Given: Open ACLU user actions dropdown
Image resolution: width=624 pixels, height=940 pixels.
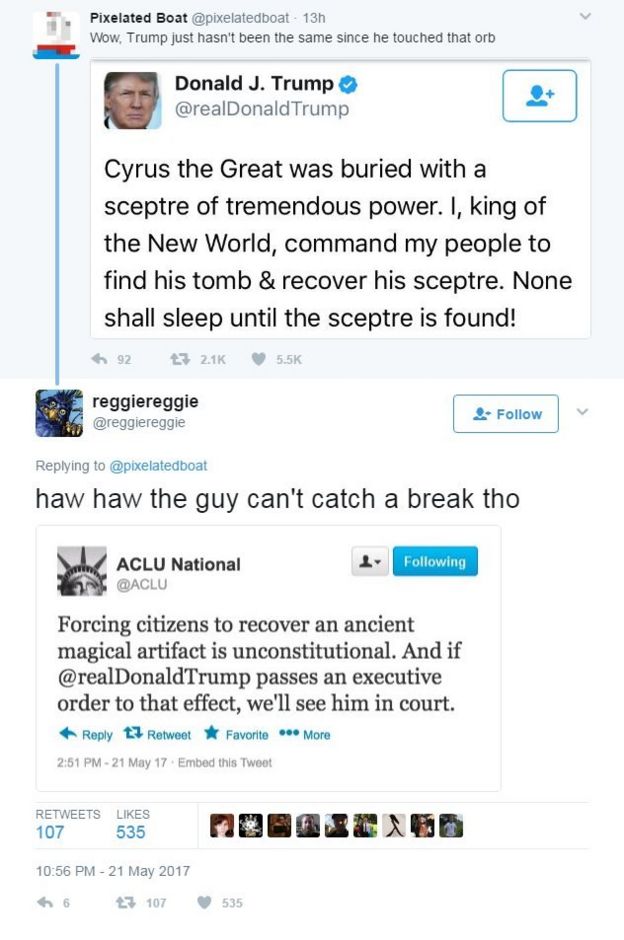Looking at the screenshot, I should pyautogui.click(x=368, y=562).
